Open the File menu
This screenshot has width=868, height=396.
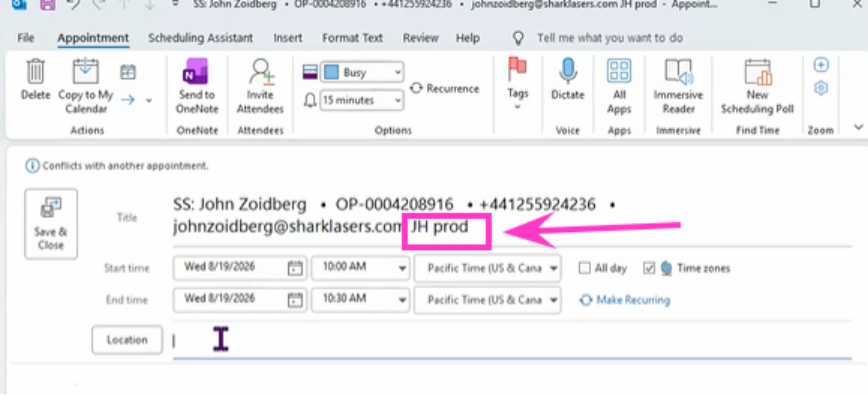pyautogui.click(x=25, y=38)
